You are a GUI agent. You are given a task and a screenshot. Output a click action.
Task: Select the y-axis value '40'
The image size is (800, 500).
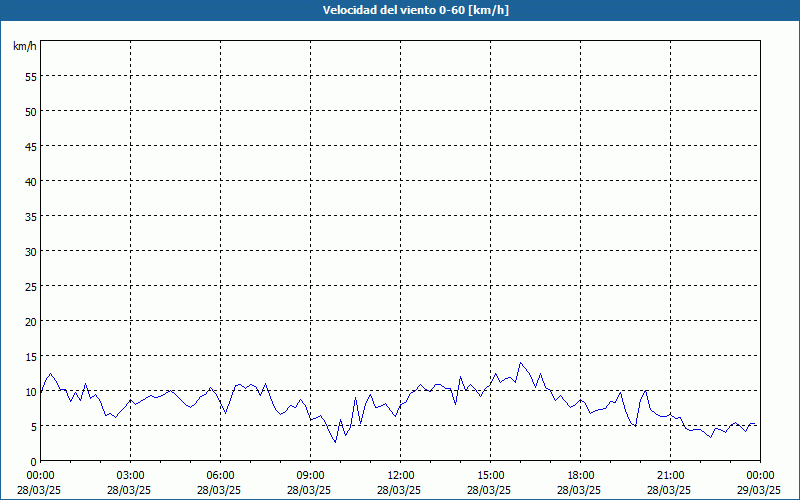tap(30, 182)
